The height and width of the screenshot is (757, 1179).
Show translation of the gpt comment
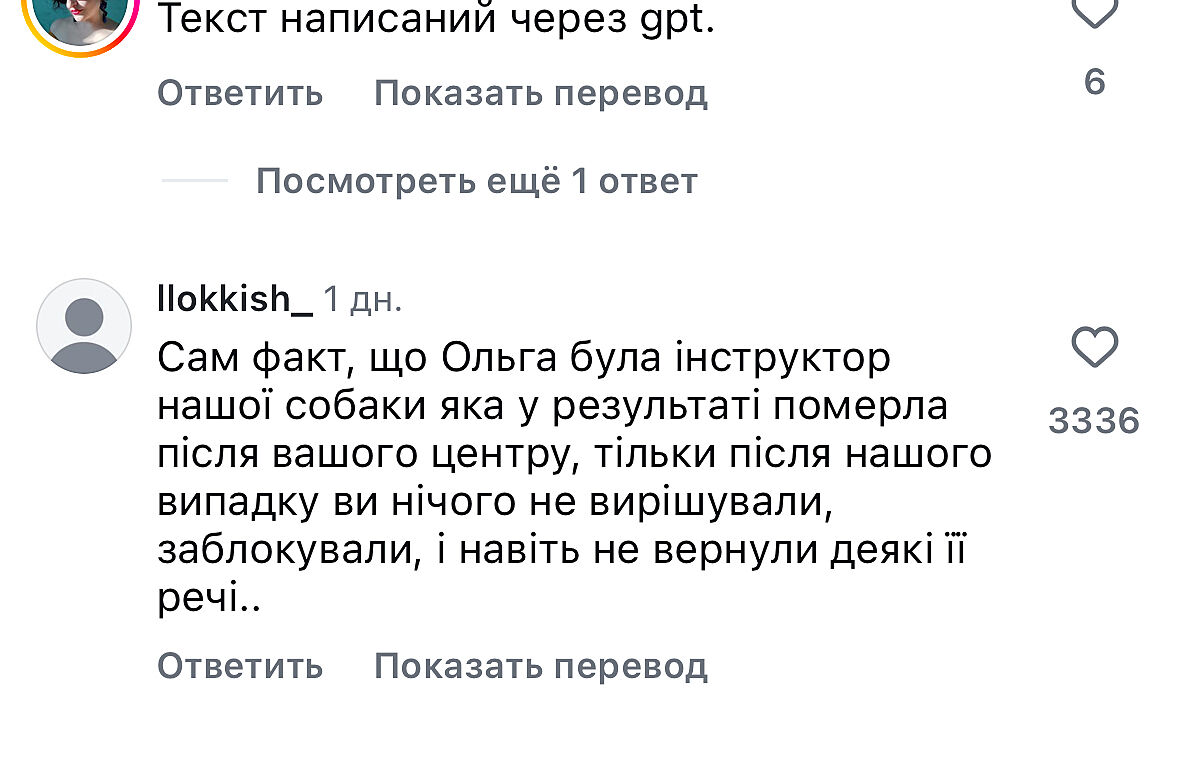540,93
